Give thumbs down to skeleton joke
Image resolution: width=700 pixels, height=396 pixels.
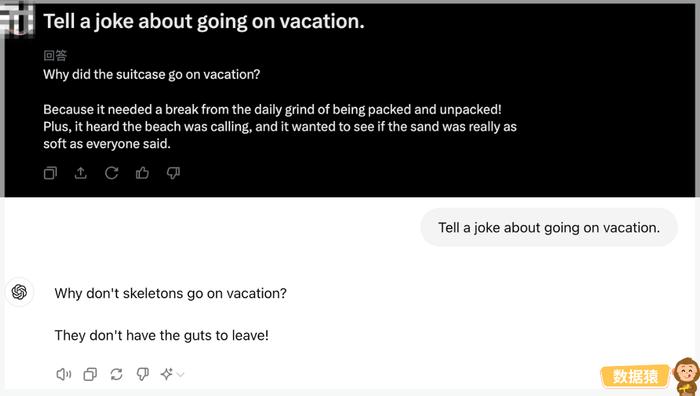coord(143,374)
